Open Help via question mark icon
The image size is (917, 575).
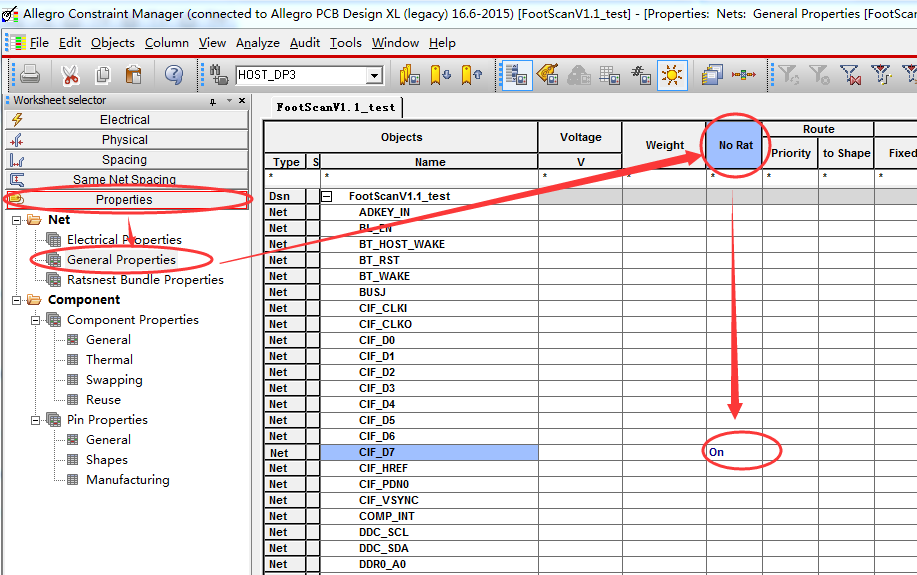pos(174,75)
